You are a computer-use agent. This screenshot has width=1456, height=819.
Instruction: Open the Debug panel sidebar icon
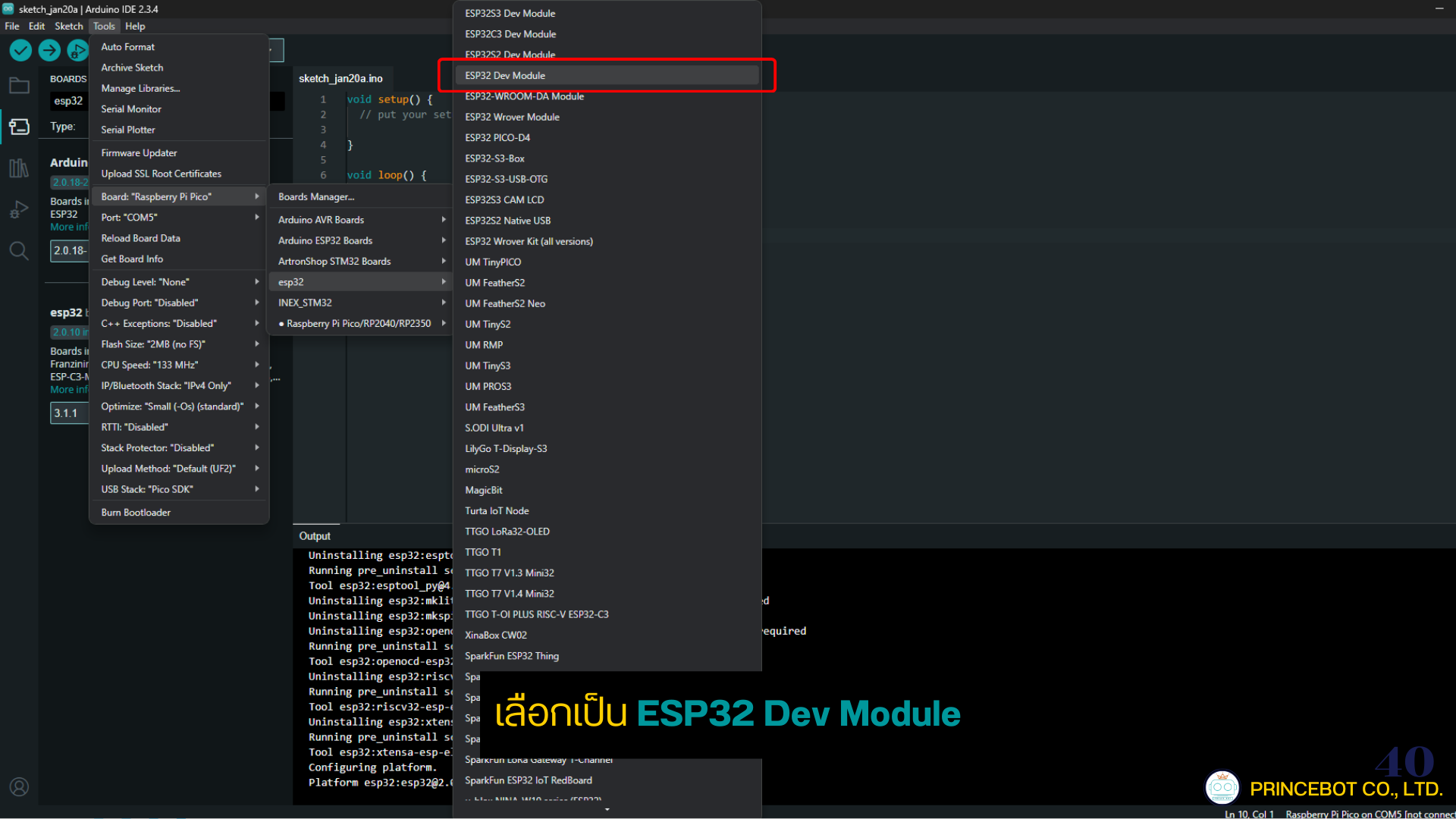(x=19, y=209)
